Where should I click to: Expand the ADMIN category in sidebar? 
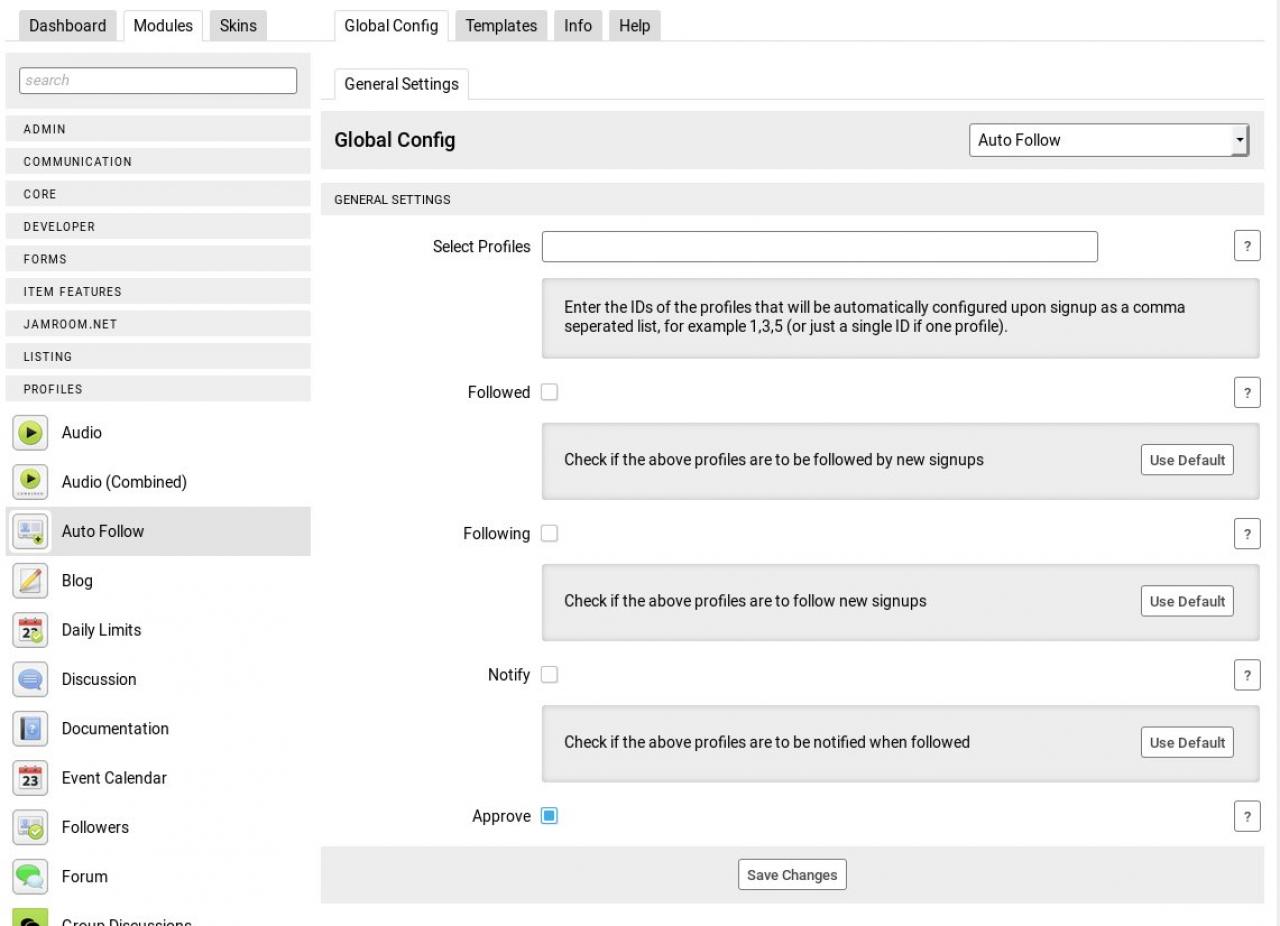point(158,129)
